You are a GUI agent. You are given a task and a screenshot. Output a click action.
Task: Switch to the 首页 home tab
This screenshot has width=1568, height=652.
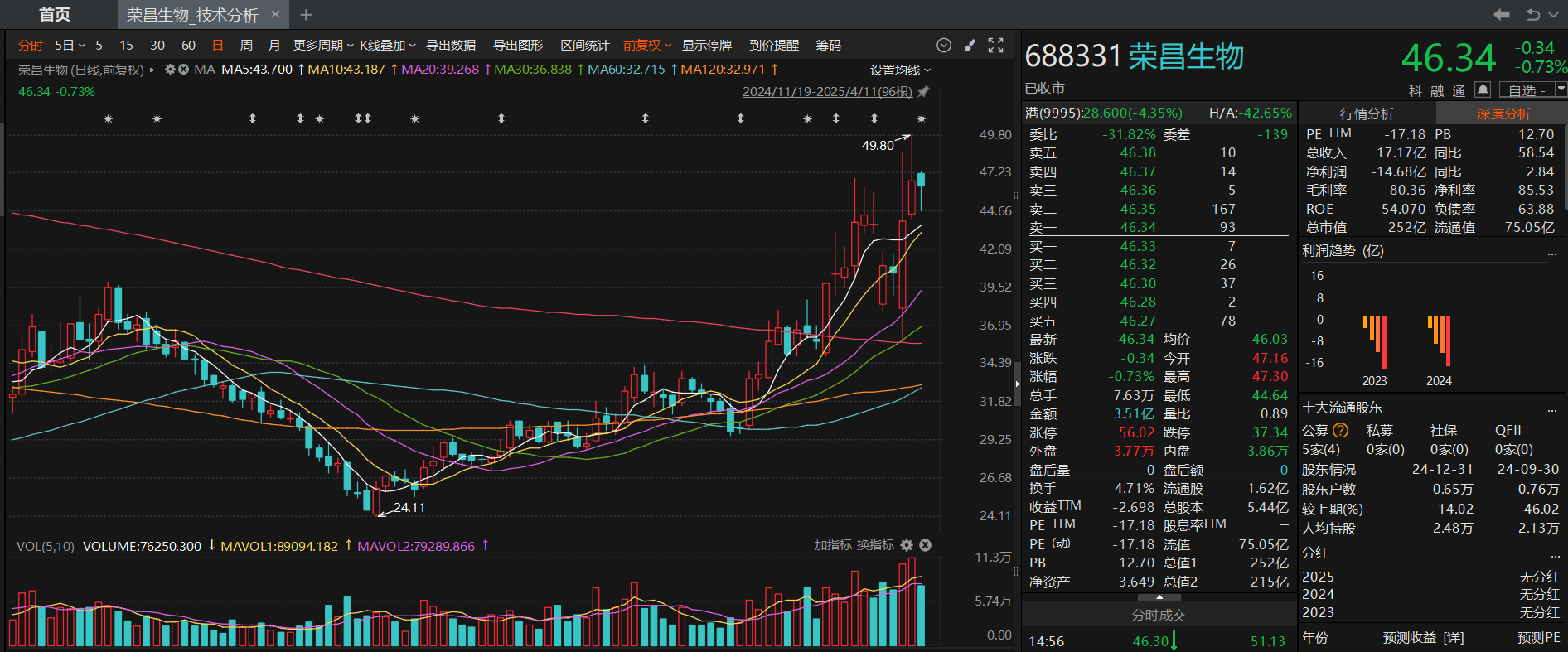point(55,14)
